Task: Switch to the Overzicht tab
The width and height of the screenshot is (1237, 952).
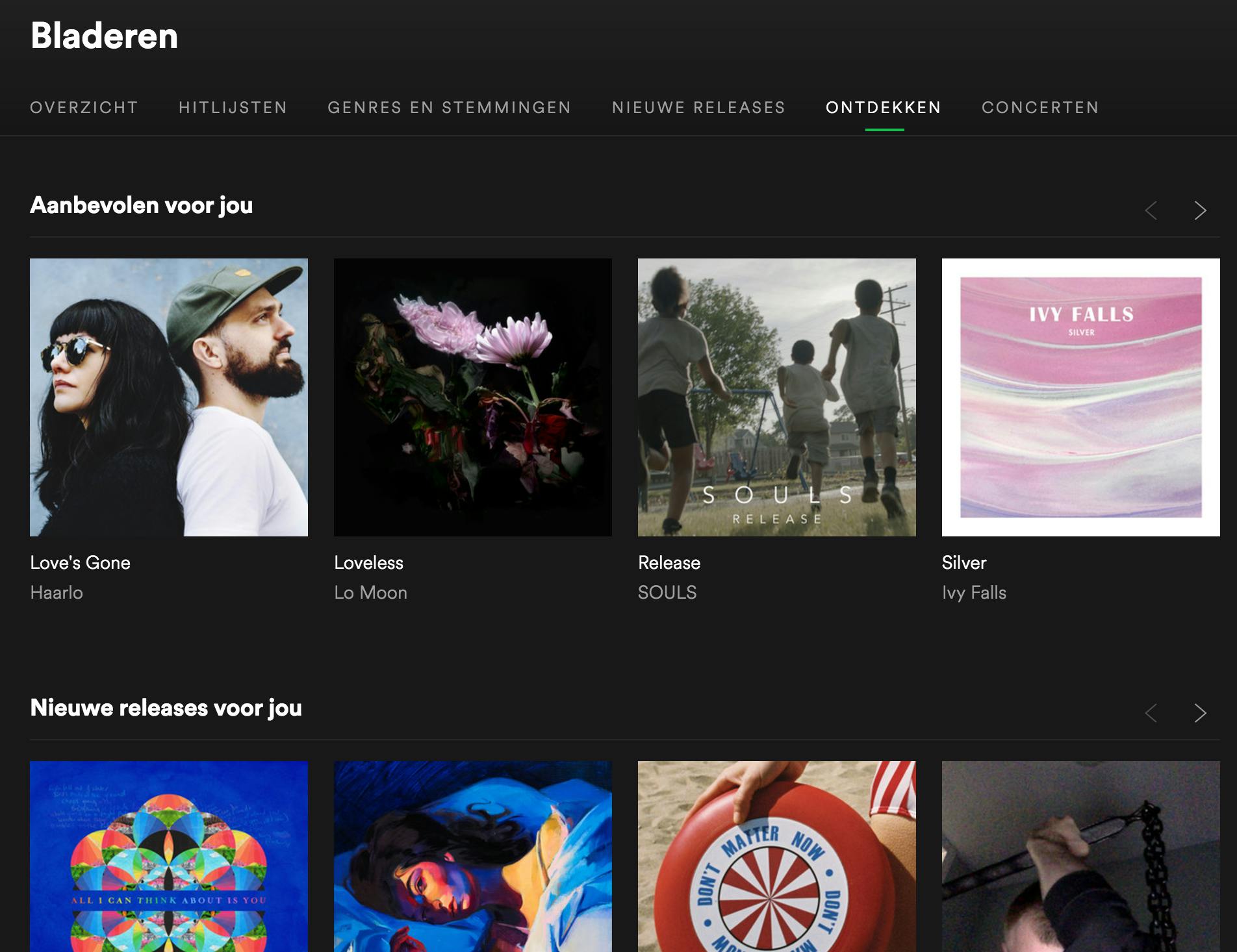Action: point(84,108)
